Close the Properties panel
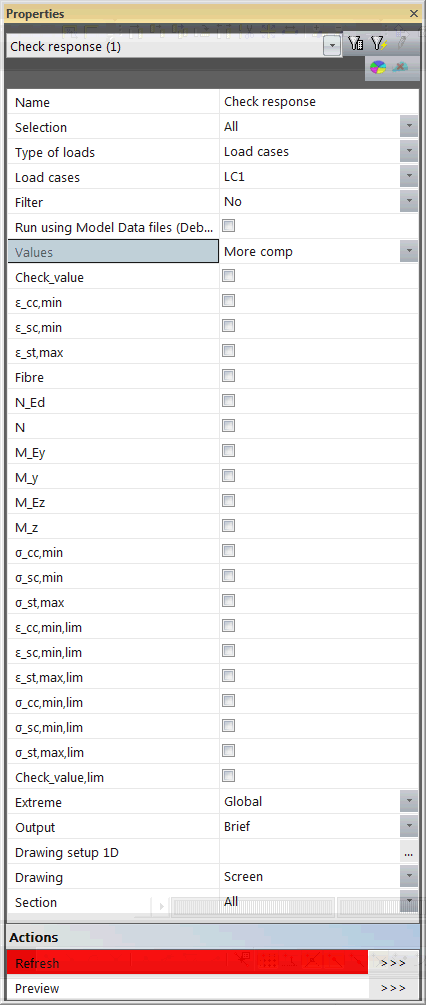This screenshot has height=1005, width=426. (414, 13)
